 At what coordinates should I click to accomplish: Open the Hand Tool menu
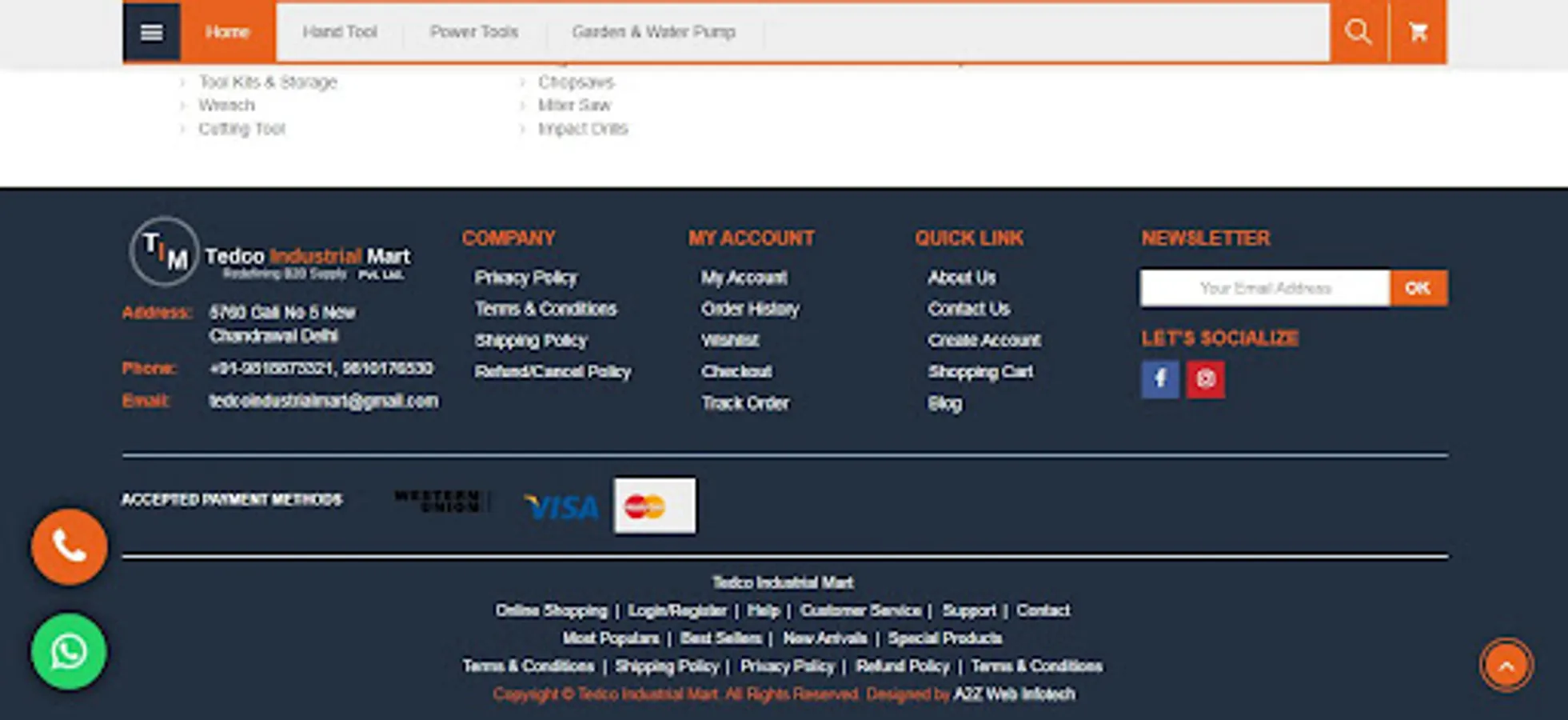[340, 32]
